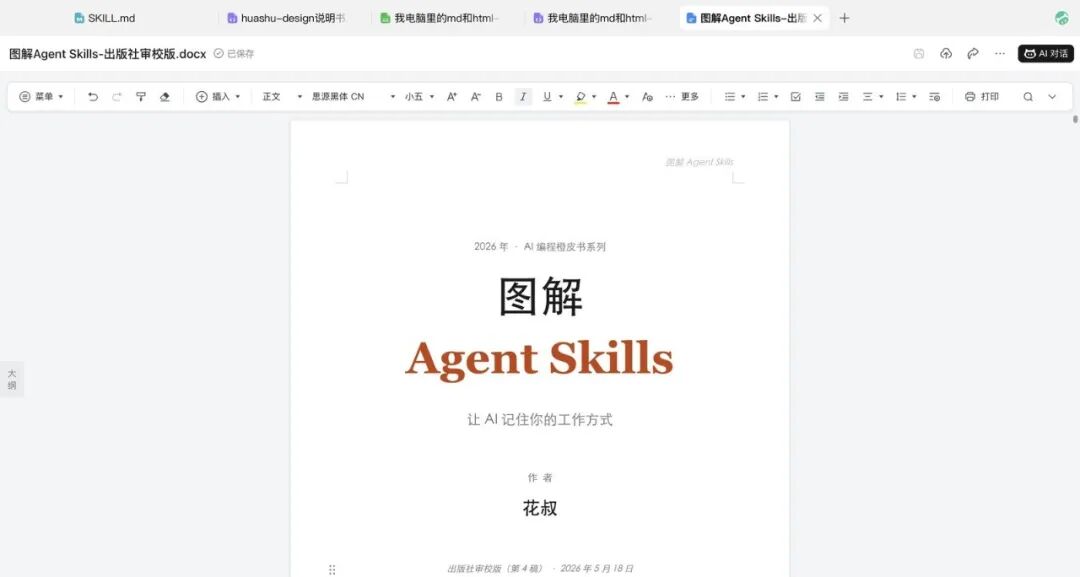Expand the alignment options arrow
Viewport: 1080px width, 577px height.
881,97
